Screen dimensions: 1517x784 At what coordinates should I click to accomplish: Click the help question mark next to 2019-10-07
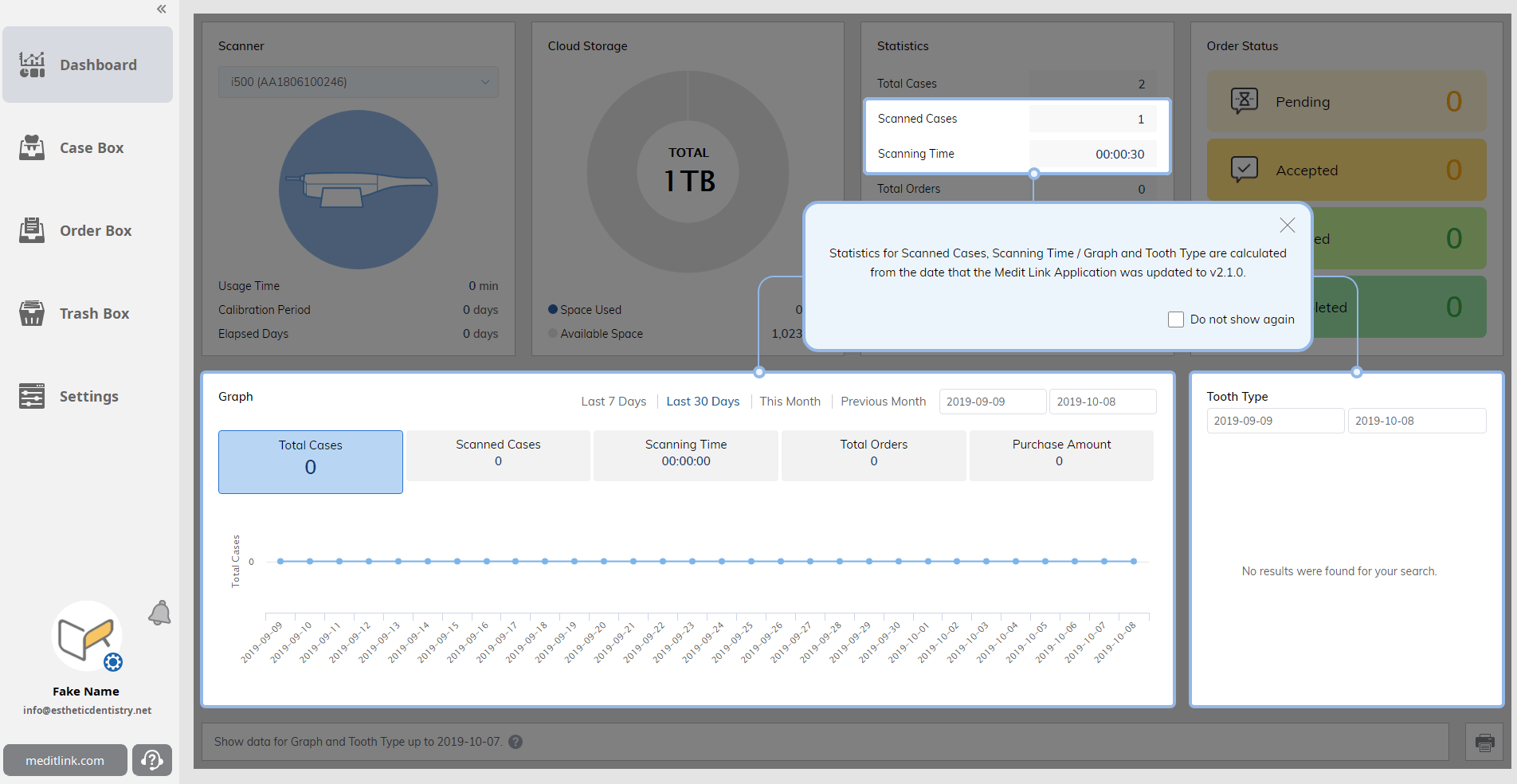pos(515,742)
